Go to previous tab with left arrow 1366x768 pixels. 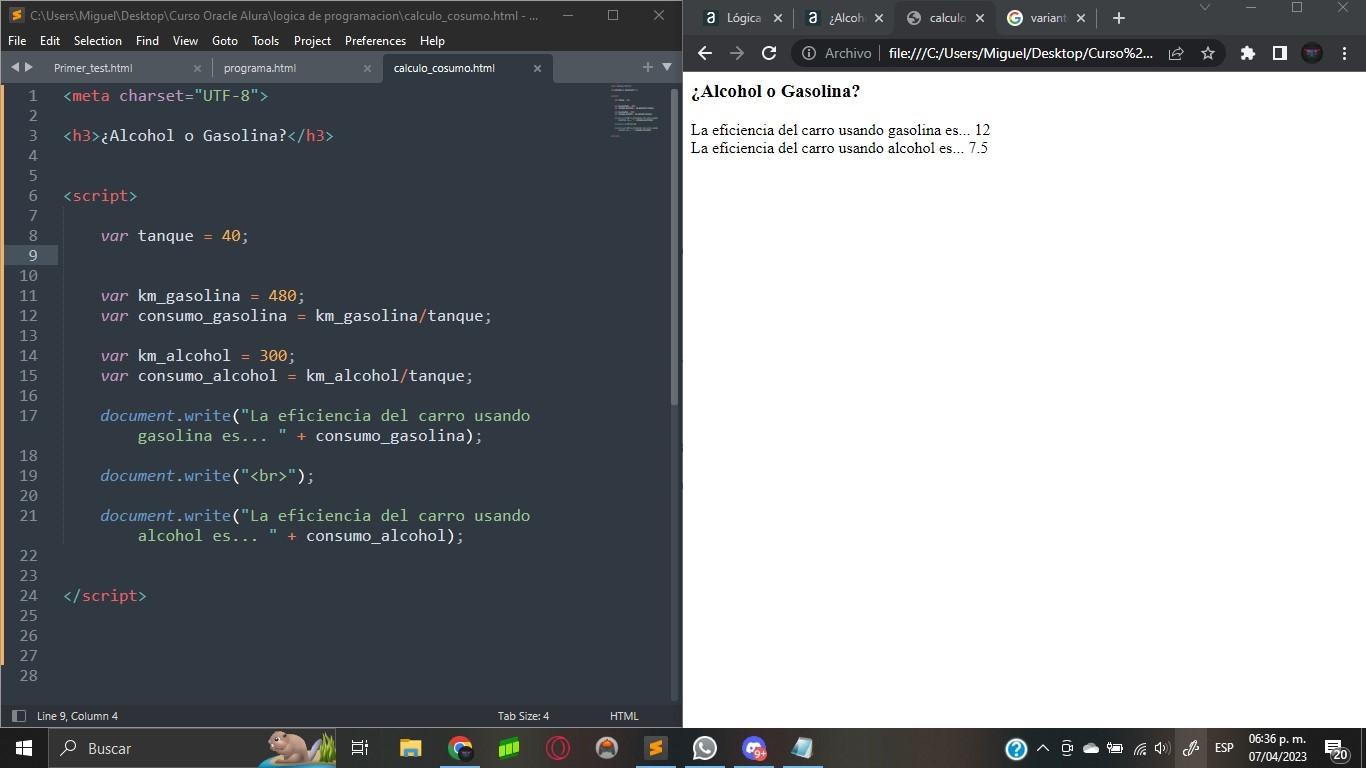(15, 67)
